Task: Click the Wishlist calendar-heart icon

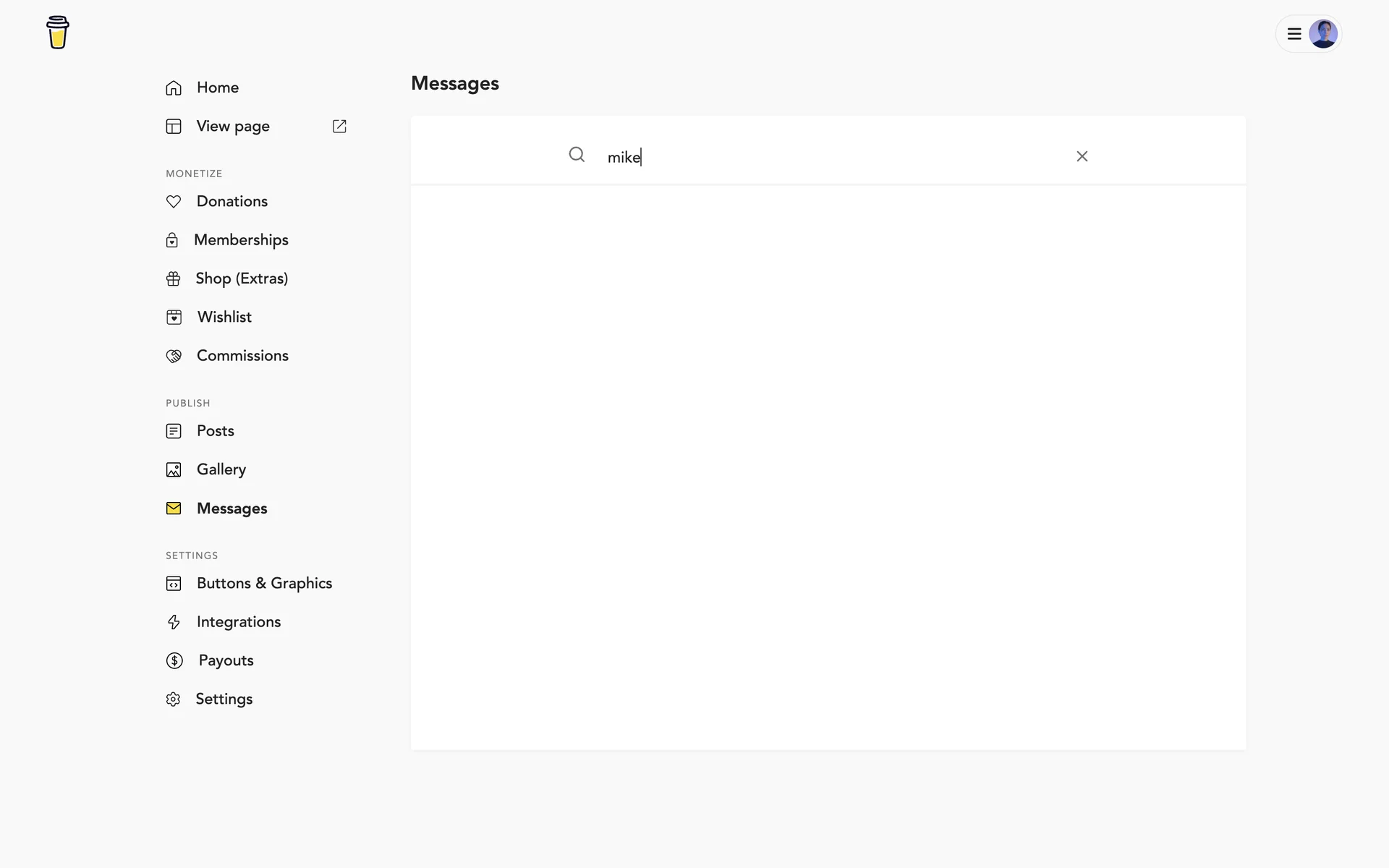Action: click(174, 317)
